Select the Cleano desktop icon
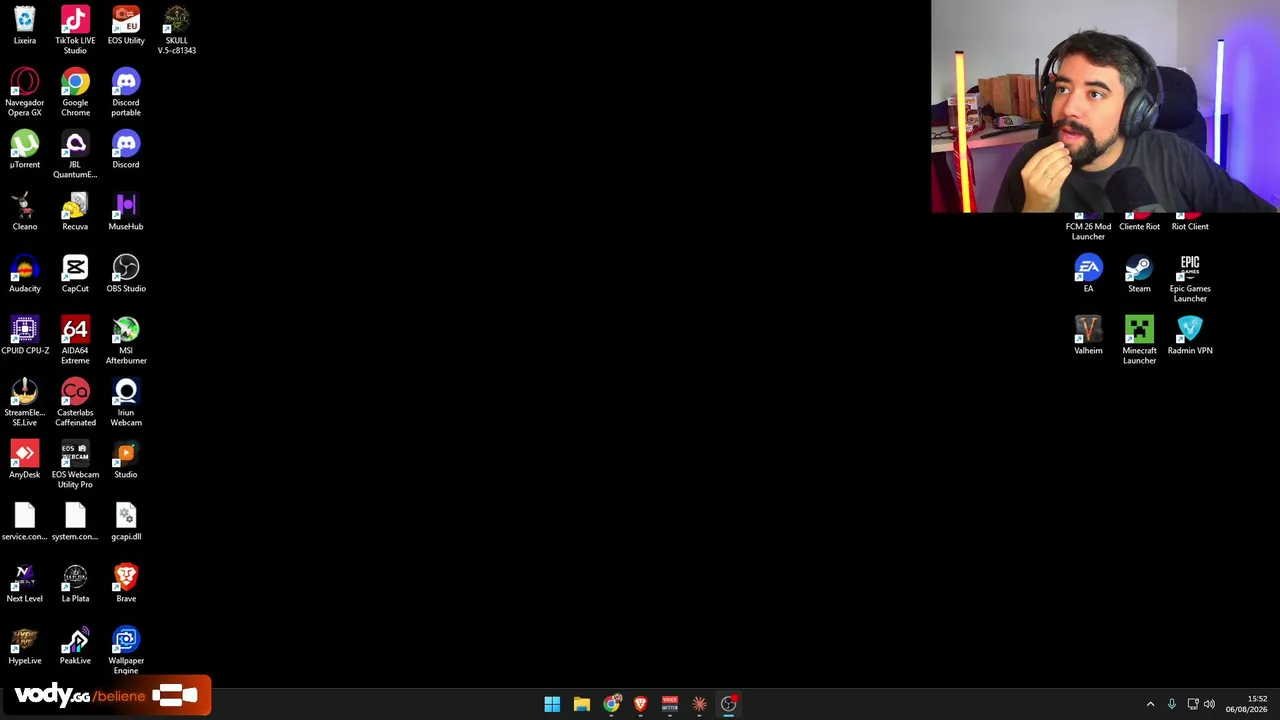Image resolution: width=1280 pixels, height=720 pixels. (x=25, y=206)
